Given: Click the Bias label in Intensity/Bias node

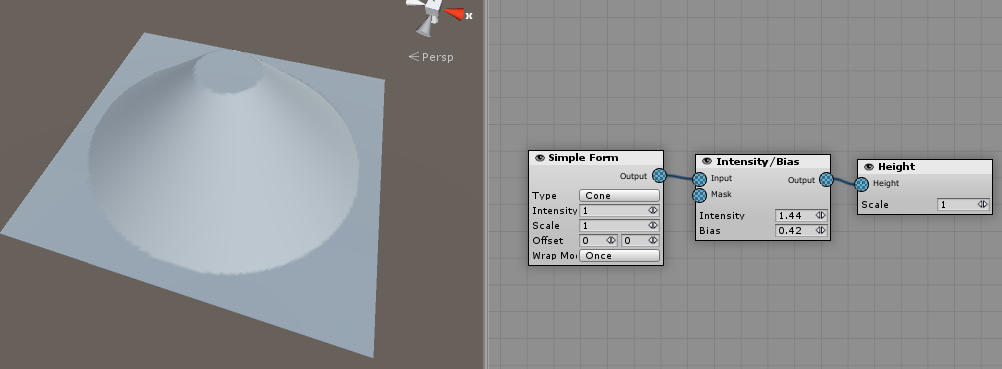Looking at the screenshot, I should (x=710, y=231).
